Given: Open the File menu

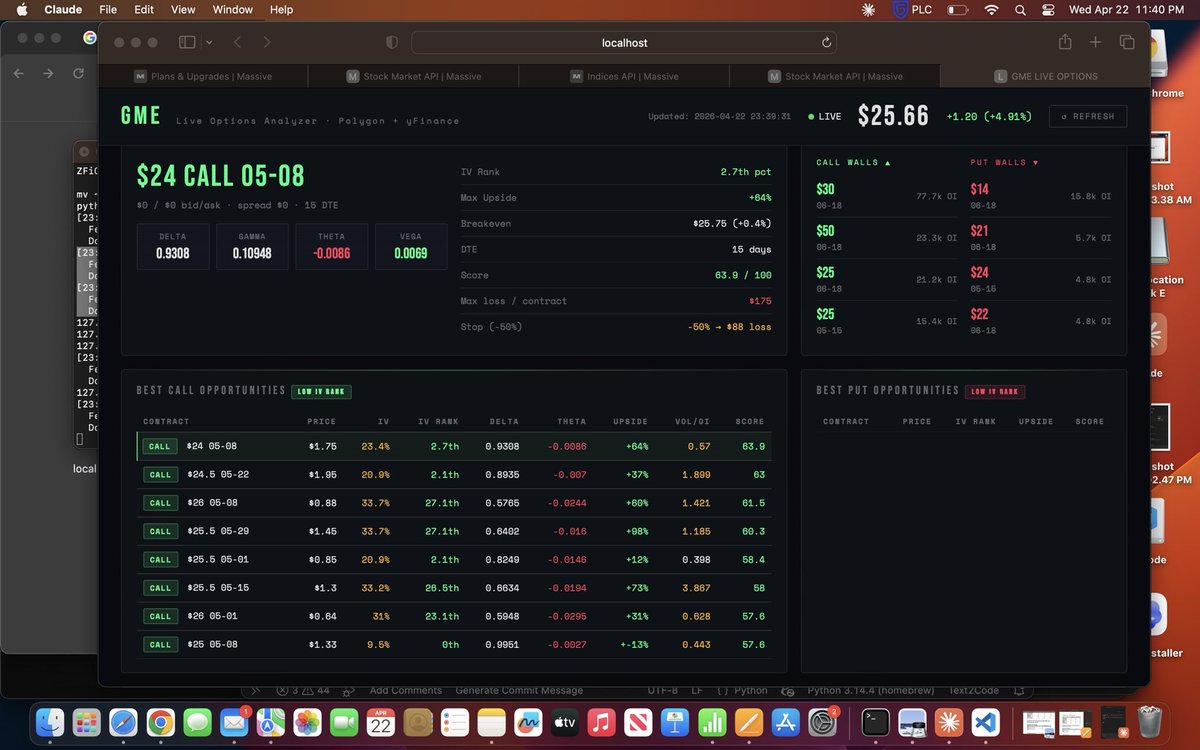Looking at the screenshot, I should click(107, 9).
